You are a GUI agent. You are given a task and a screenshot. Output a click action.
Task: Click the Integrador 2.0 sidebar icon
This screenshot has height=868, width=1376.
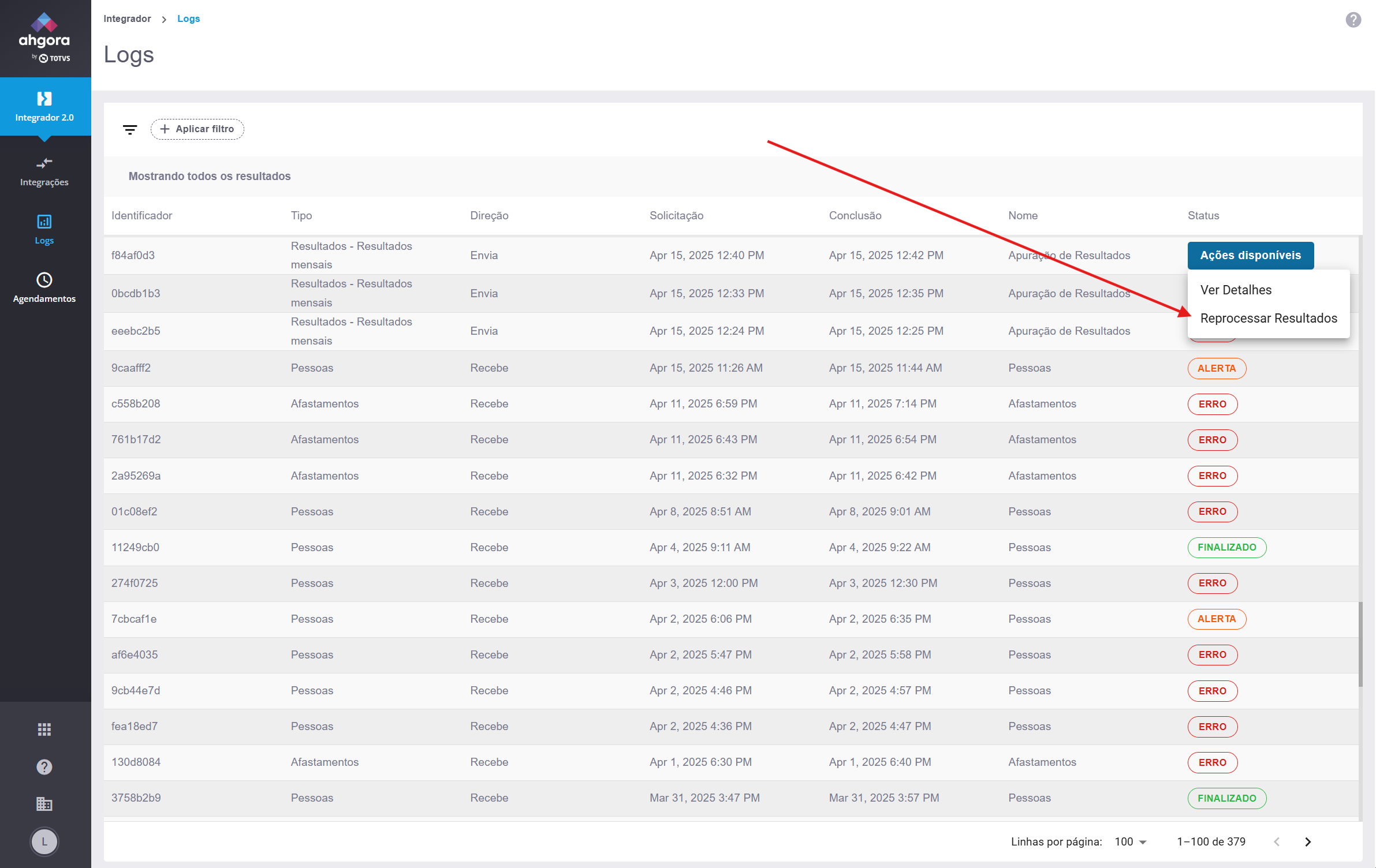click(x=44, y=99)
